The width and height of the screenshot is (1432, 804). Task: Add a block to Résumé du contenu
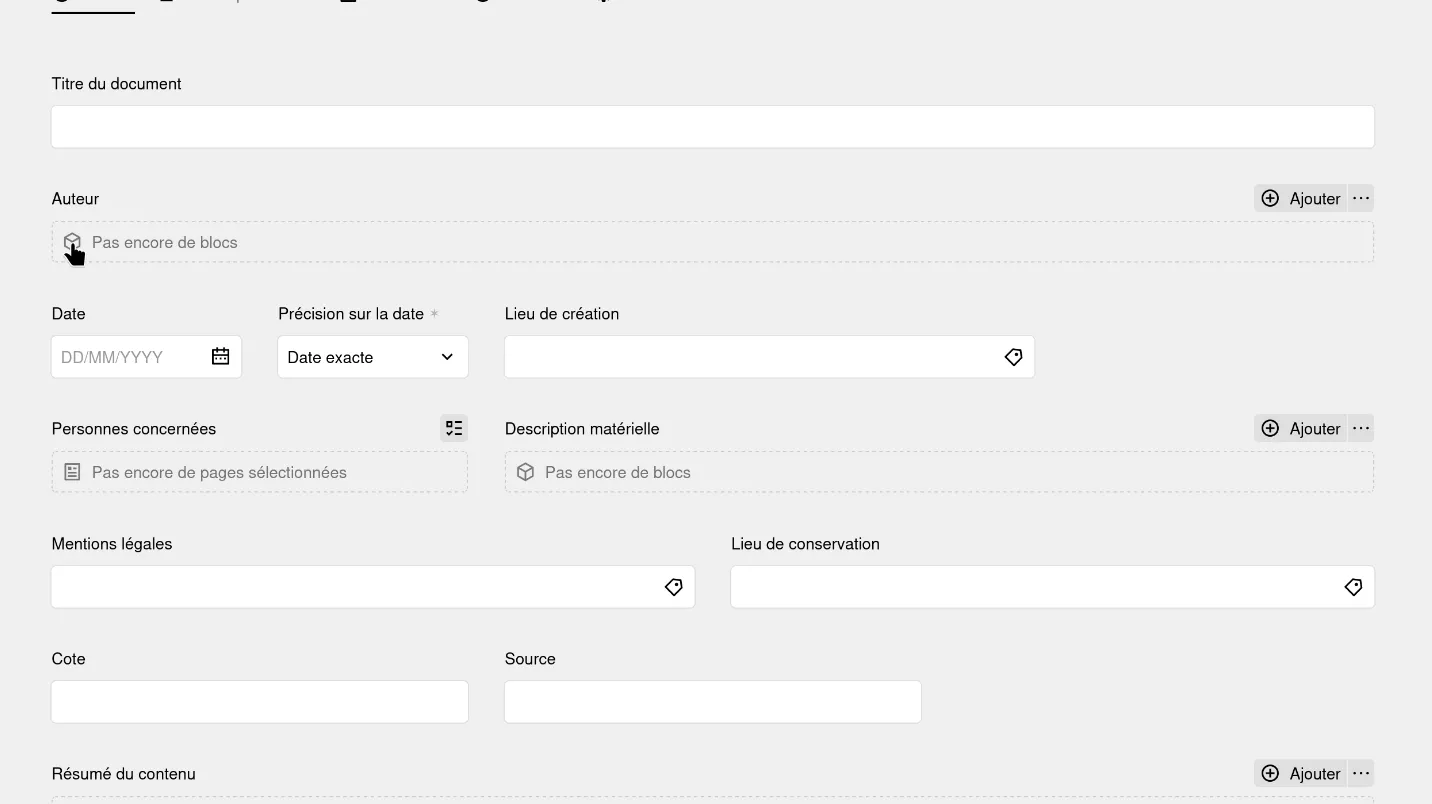[1300, 773]
